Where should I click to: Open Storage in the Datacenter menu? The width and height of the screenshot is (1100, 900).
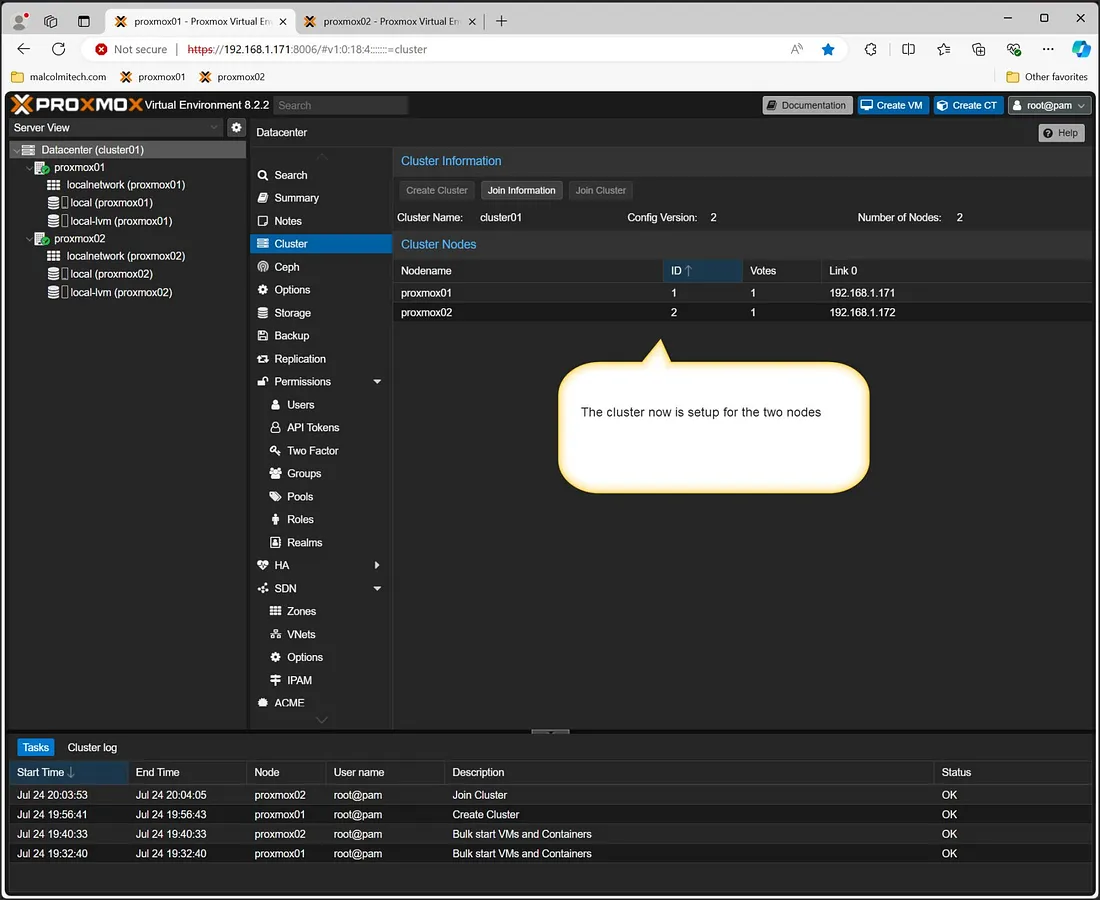coord(292,313)
